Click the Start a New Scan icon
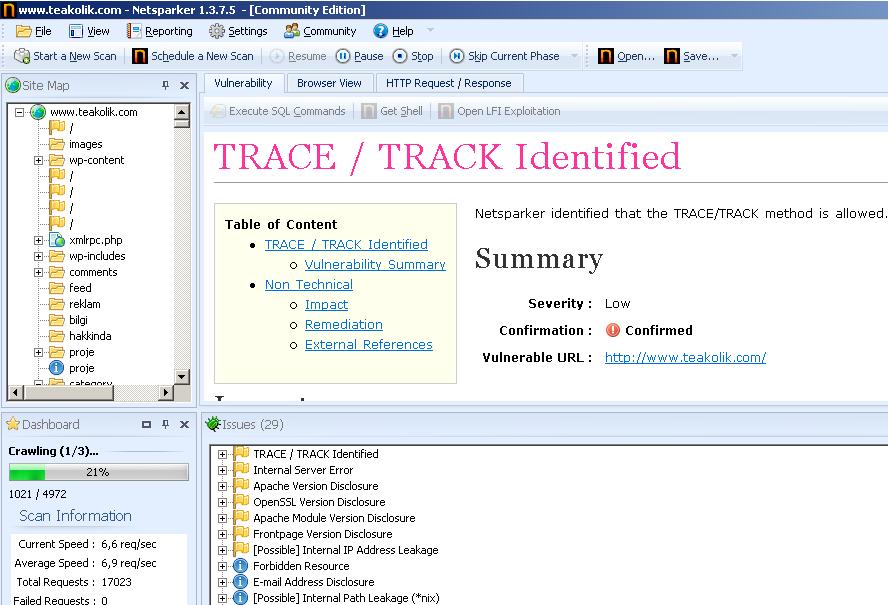 coord(22,56)
